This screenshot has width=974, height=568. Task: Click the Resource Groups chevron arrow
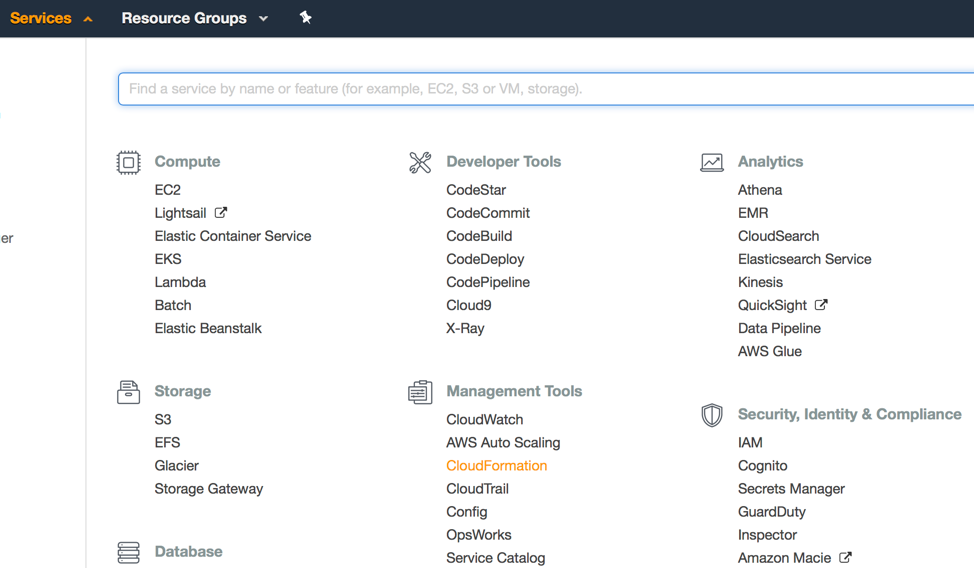click(x=263, y=19)
